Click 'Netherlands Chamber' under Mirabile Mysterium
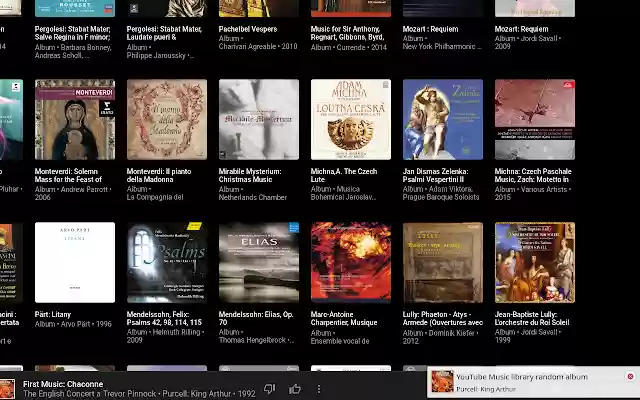640x400 pixels. [253, 198]
